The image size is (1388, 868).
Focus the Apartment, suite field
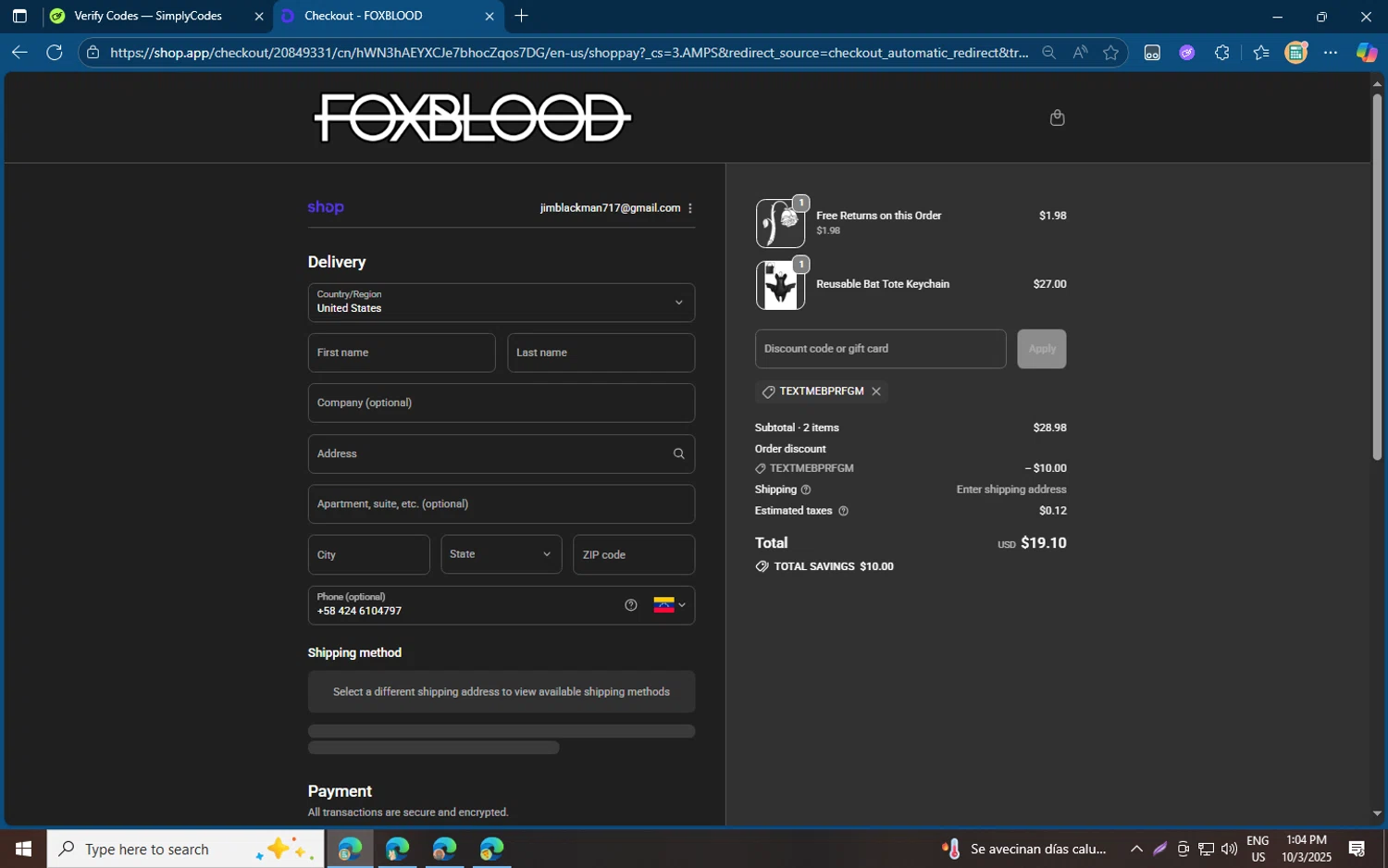pos(502,504)
